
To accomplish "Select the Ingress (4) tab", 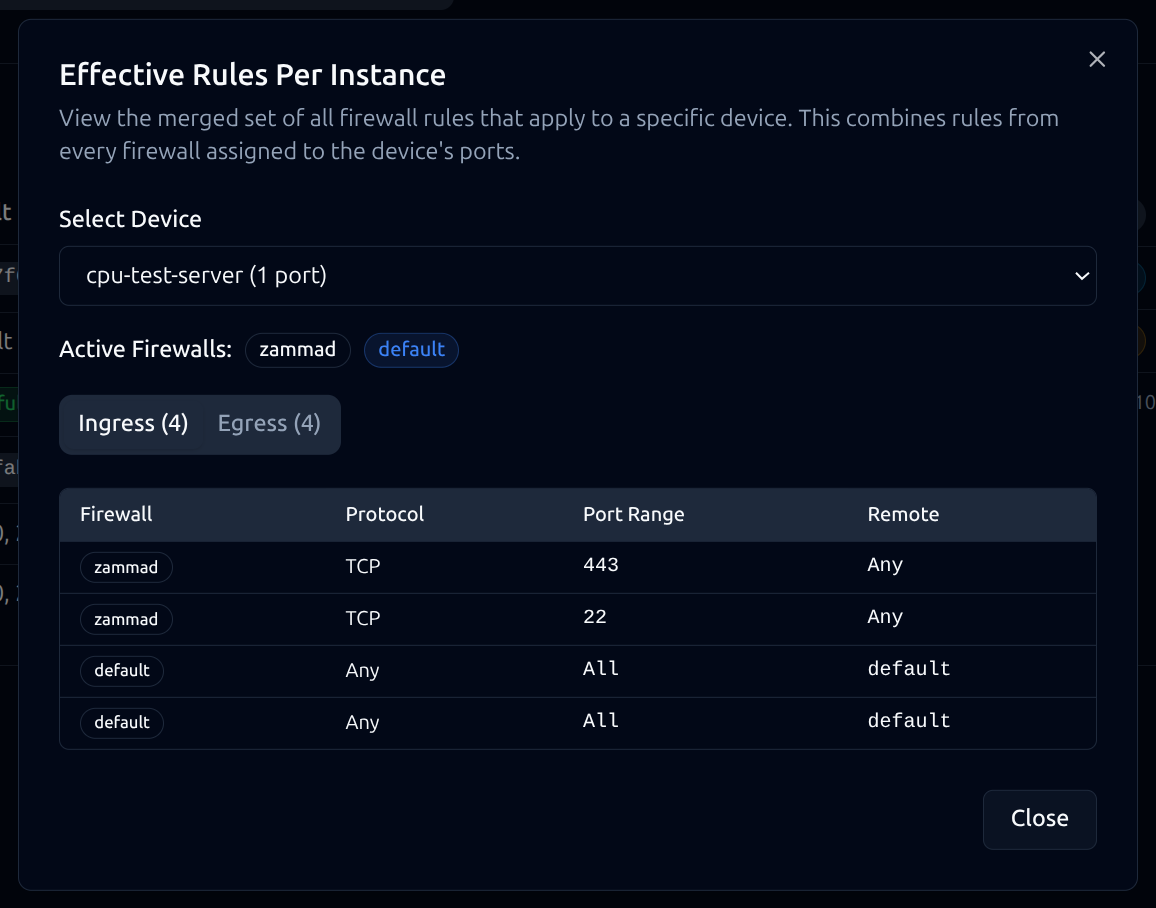I will 132,423.
